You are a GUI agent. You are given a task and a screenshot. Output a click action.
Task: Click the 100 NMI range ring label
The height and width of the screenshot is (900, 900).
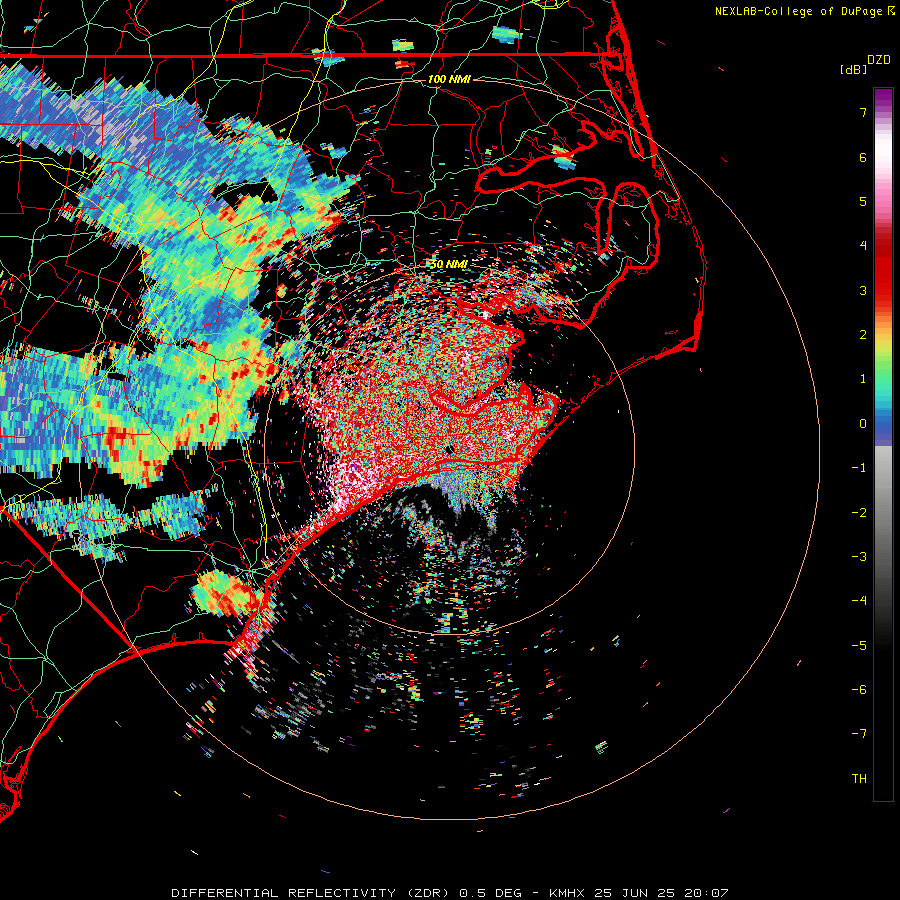(449, 79)
